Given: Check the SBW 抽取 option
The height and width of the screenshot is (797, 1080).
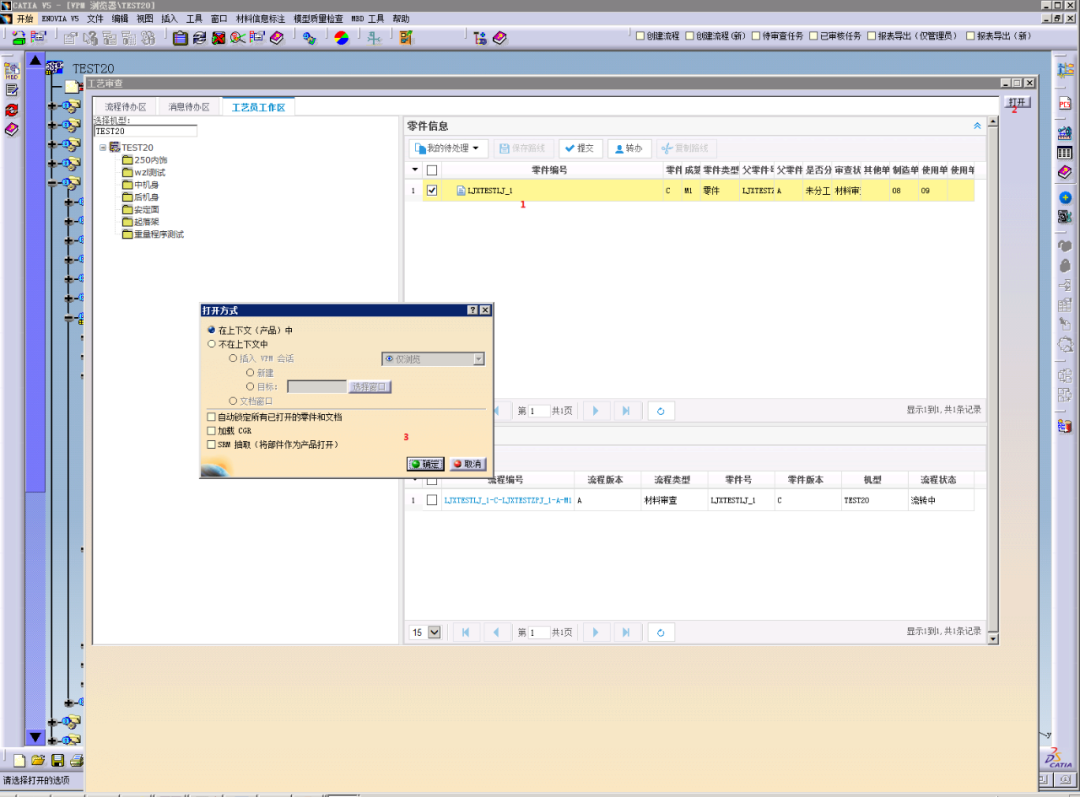Looking at the screenshot, I should 211,444.
